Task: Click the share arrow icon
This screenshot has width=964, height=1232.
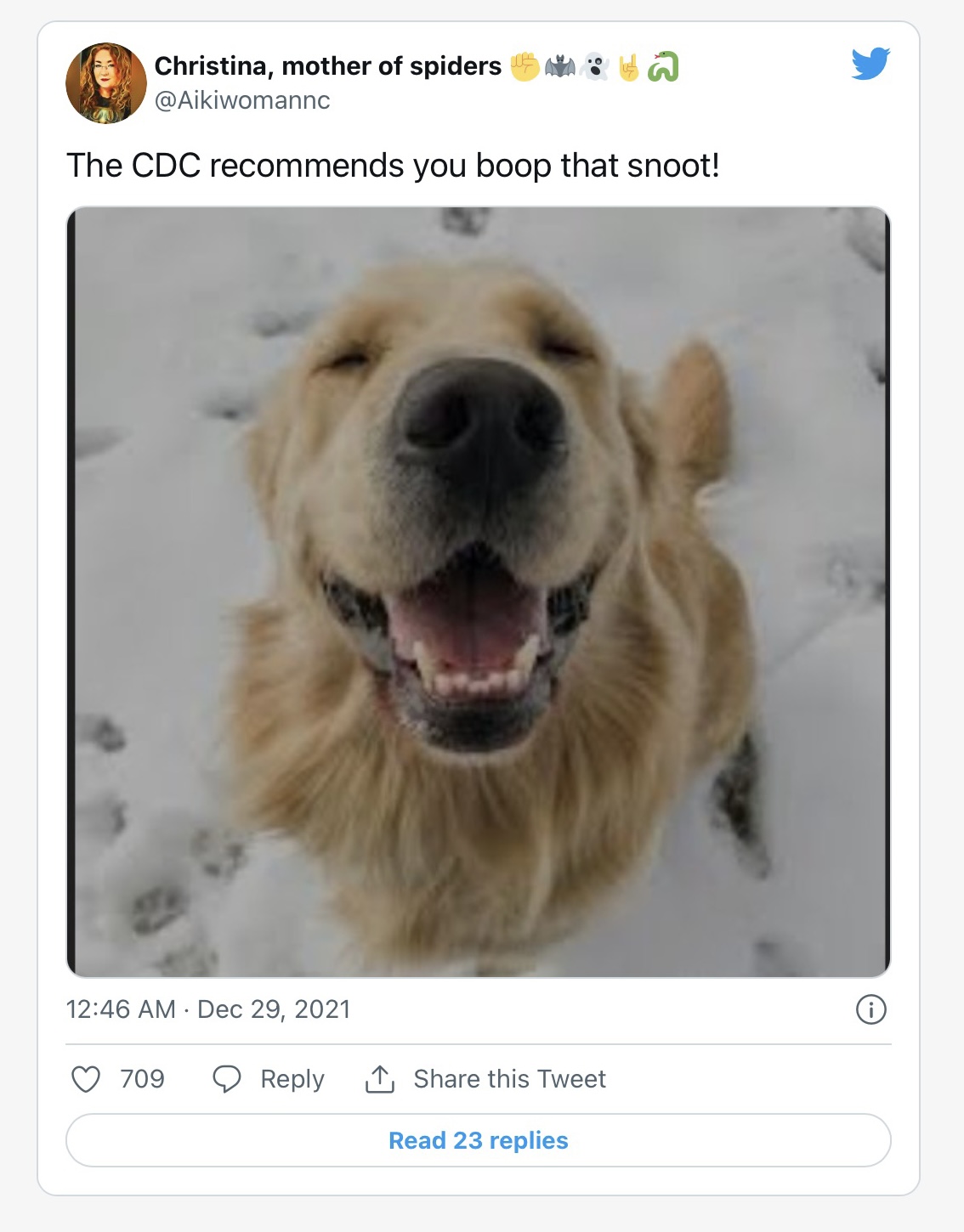Action: coord(380,1079)
